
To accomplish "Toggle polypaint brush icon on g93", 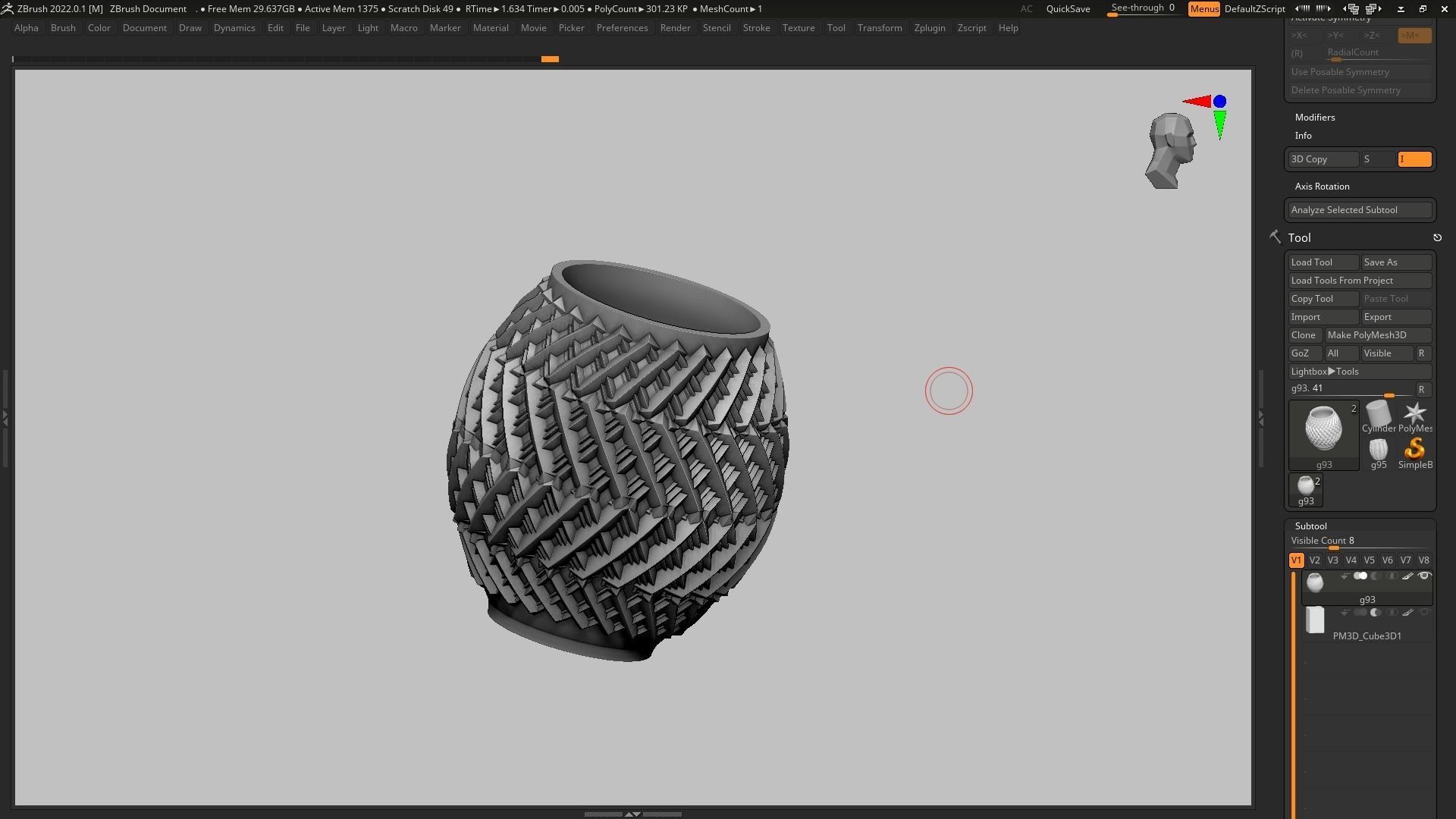I will (1408, 576).
